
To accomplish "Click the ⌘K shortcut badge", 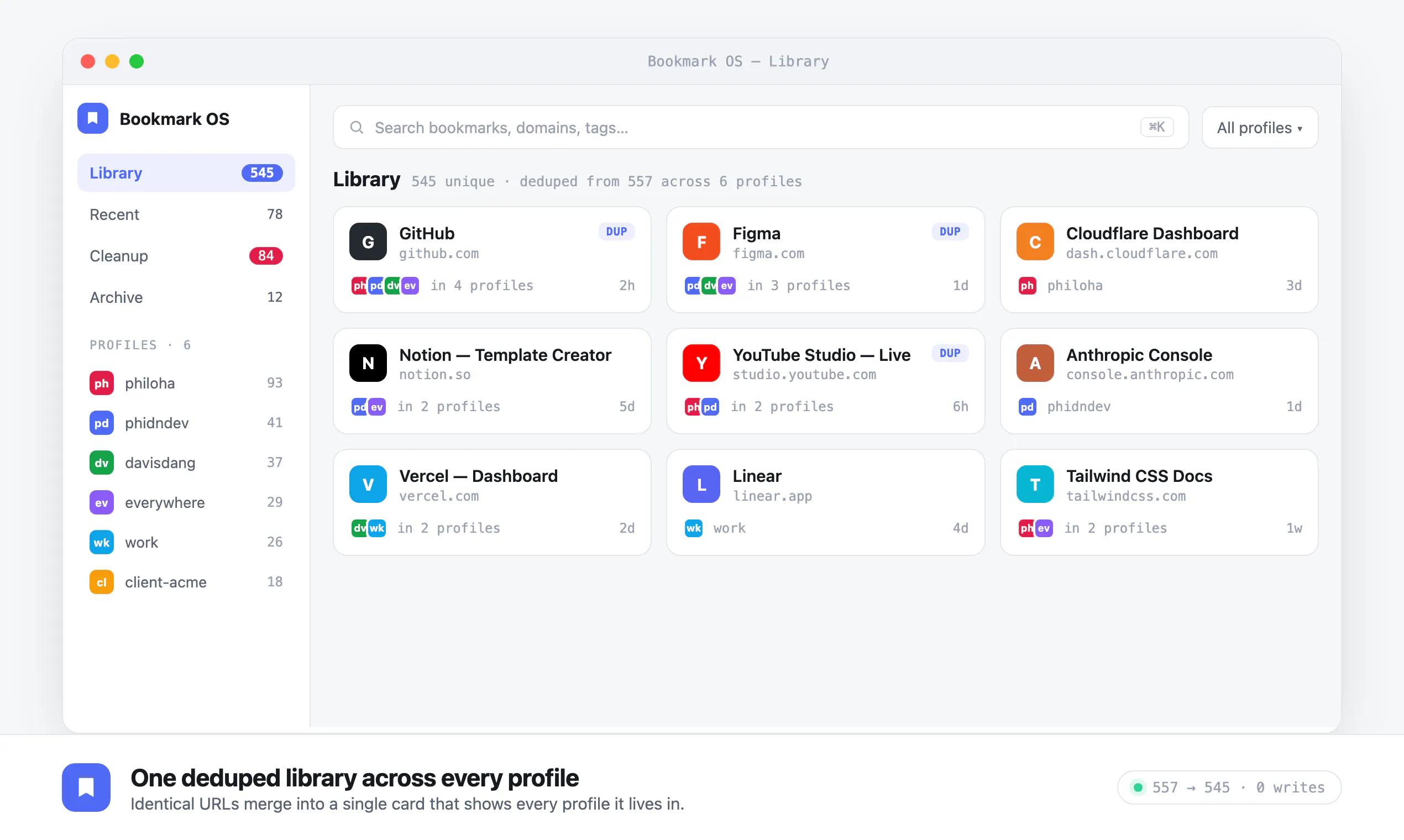I will click(x=1156, y=127).
